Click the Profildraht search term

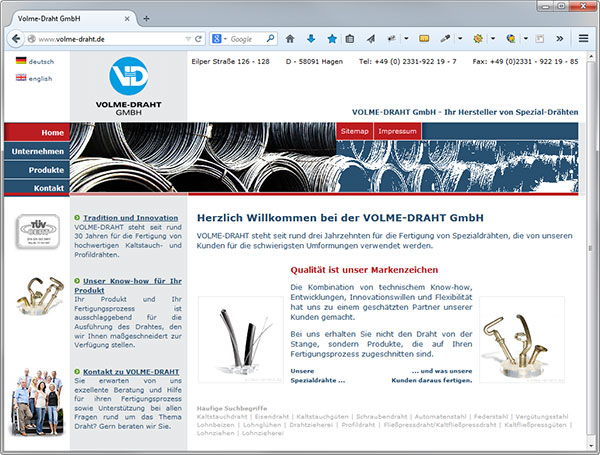(358, 425)
